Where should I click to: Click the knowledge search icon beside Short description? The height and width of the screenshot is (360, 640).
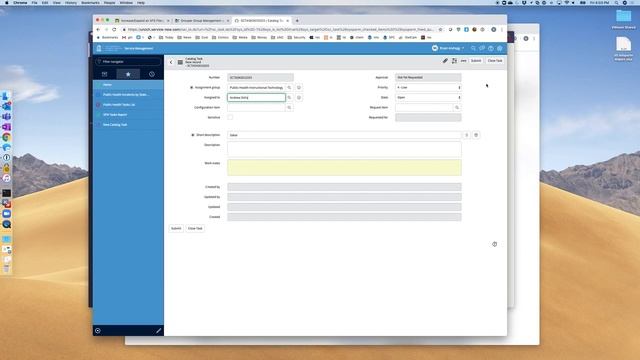(x=476, y=135)
